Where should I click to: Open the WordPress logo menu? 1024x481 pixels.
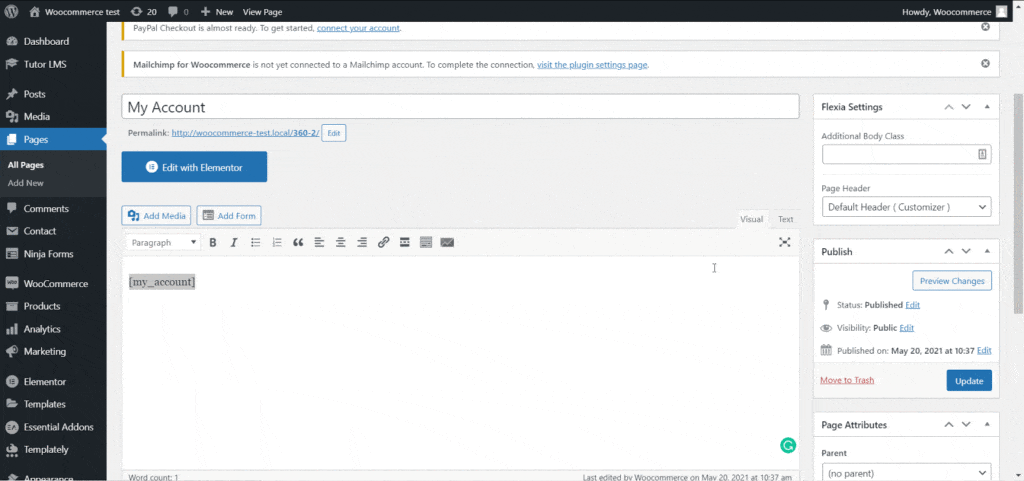coord(12,11)
